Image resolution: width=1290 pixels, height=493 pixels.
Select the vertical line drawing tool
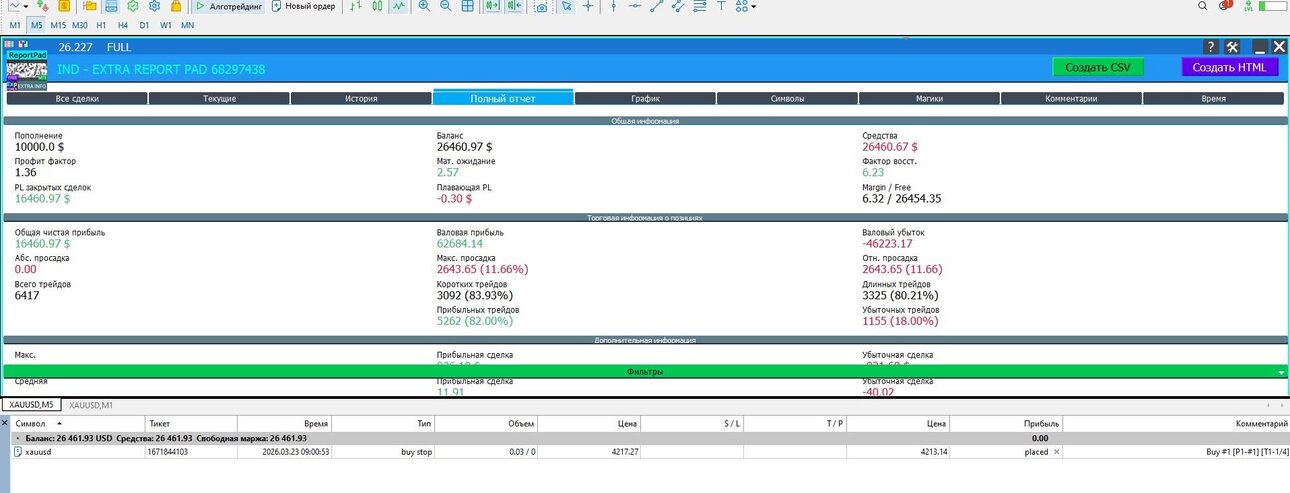pos(614,6)
